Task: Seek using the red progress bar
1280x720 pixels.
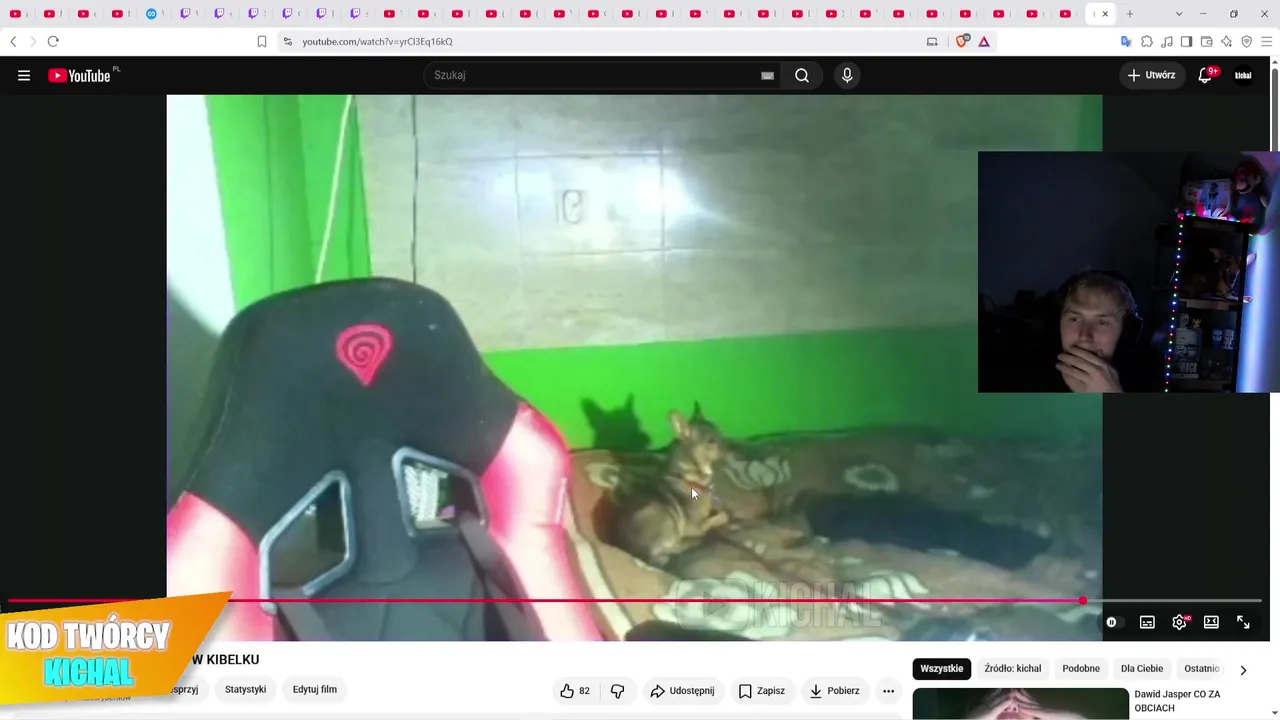Action: coord(634,601)
